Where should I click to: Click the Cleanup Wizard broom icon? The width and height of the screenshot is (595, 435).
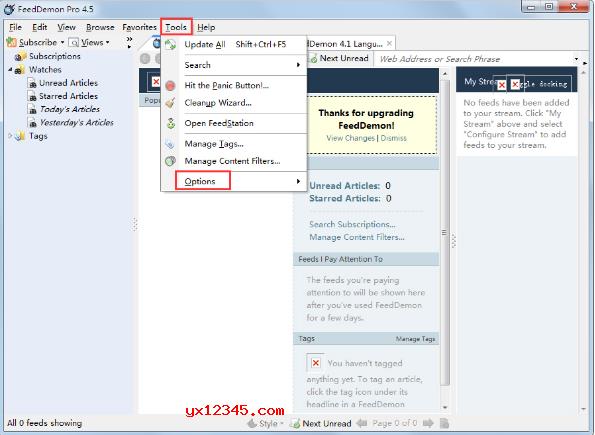[x=170, y=102]
